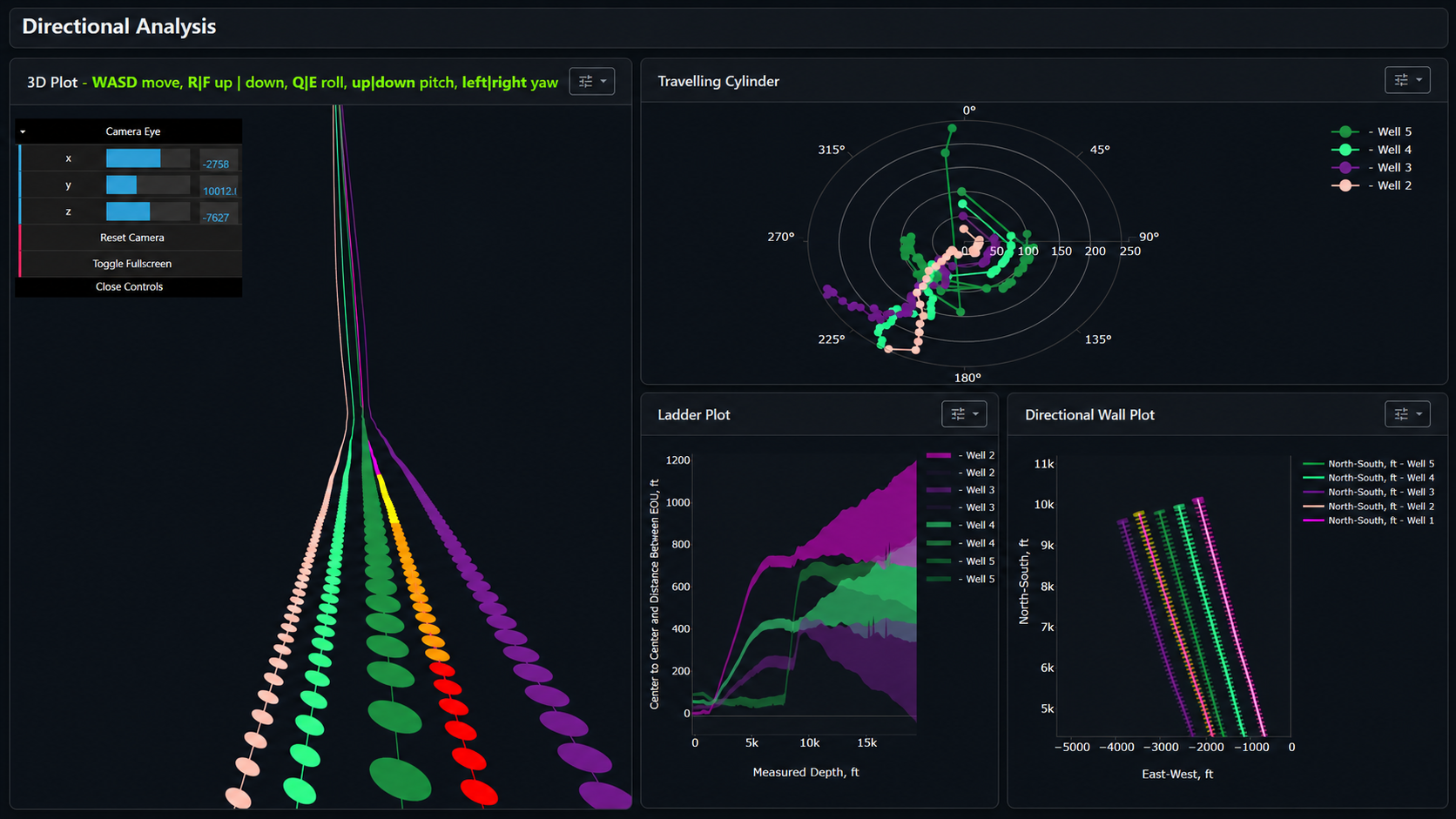
Task: Click the 180° label on polar plot
Action: tap(967, 378)
